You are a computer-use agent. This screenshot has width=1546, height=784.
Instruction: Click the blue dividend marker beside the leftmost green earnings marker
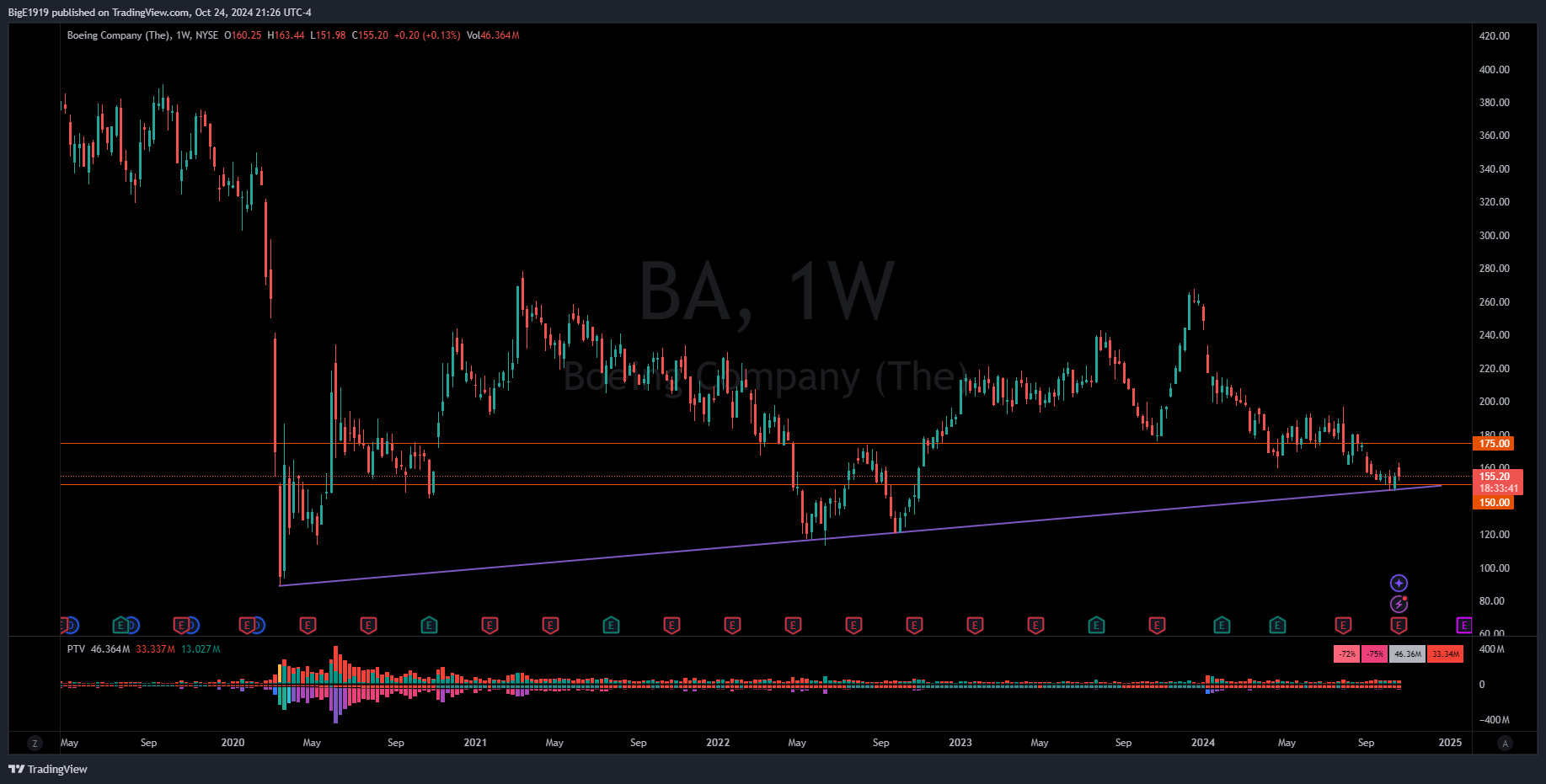(x=132, y=625)
